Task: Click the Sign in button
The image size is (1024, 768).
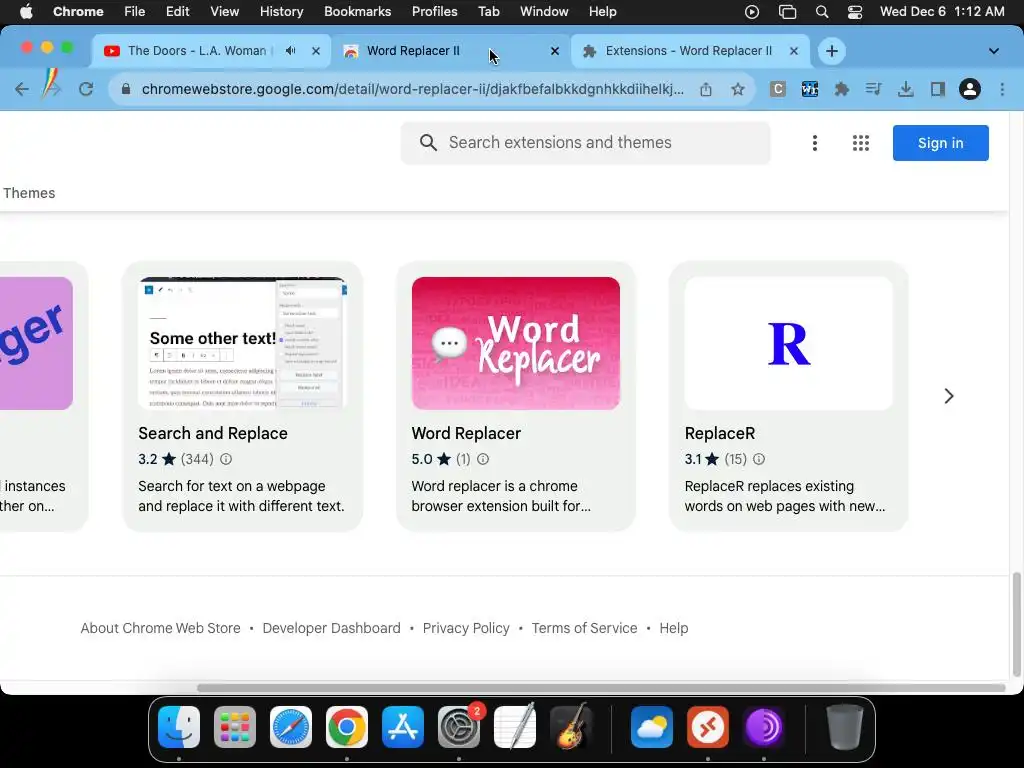Action: (x=940, y=143)
